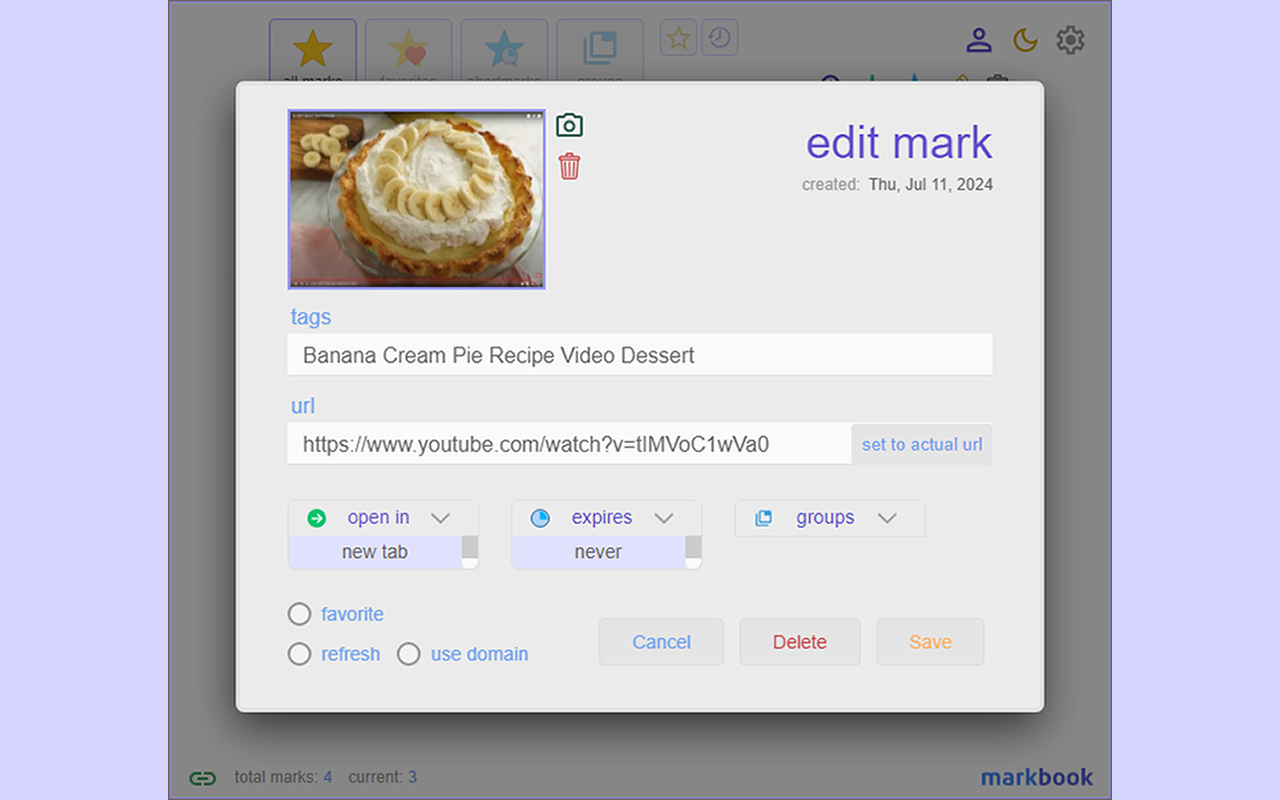Click the green link icon in the status bar
The width and height of the screenshot is (1280, 800).
[x=203, y=777]
